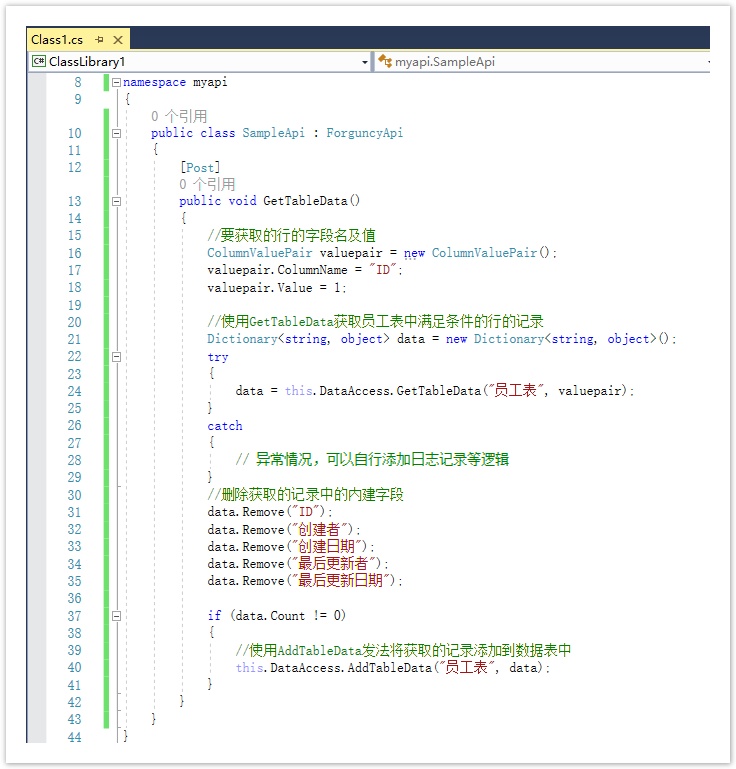Click the class icon beside myapi.SampleApi
736x769 pixels.
coord(385,62)
